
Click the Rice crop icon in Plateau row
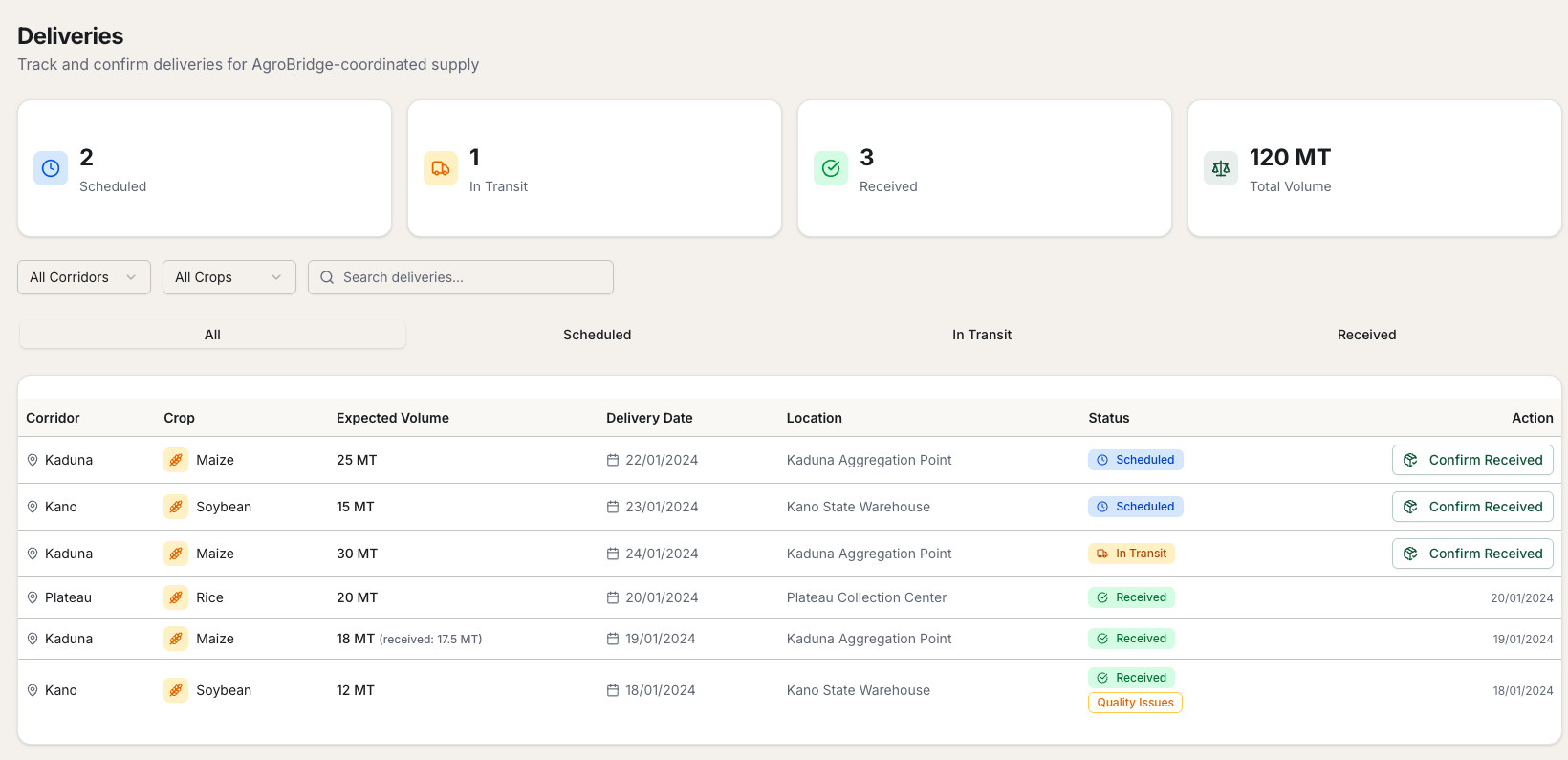[x=176, y=597]
